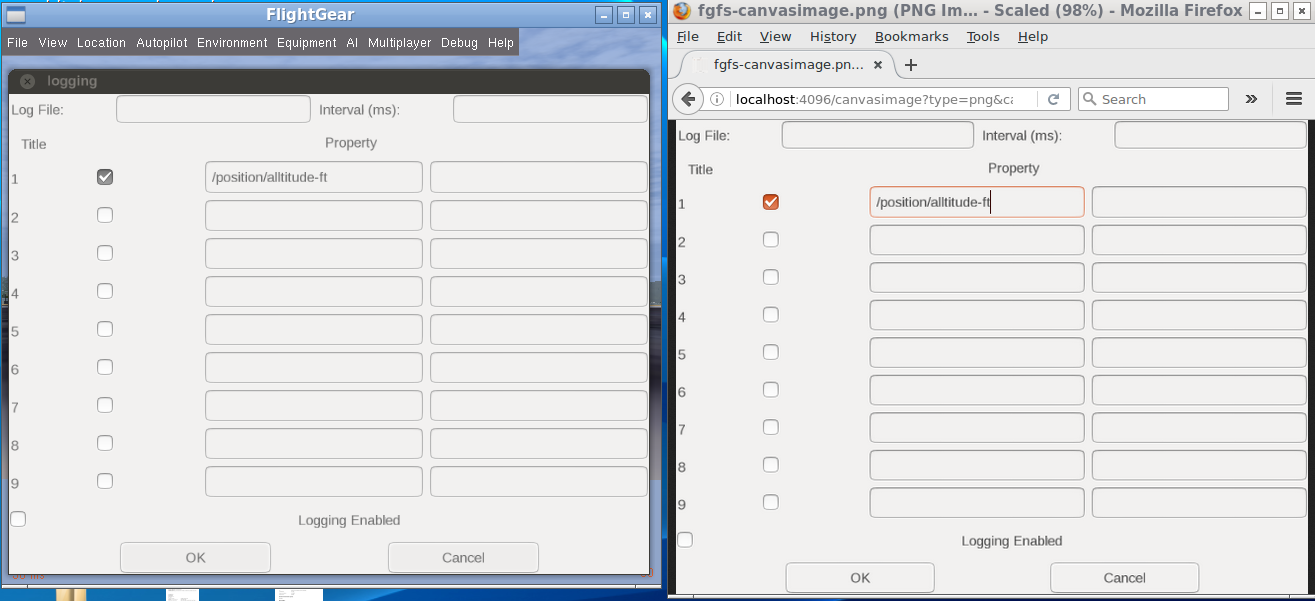Focus Log File field in FlightGear dialog

(213, 109)
